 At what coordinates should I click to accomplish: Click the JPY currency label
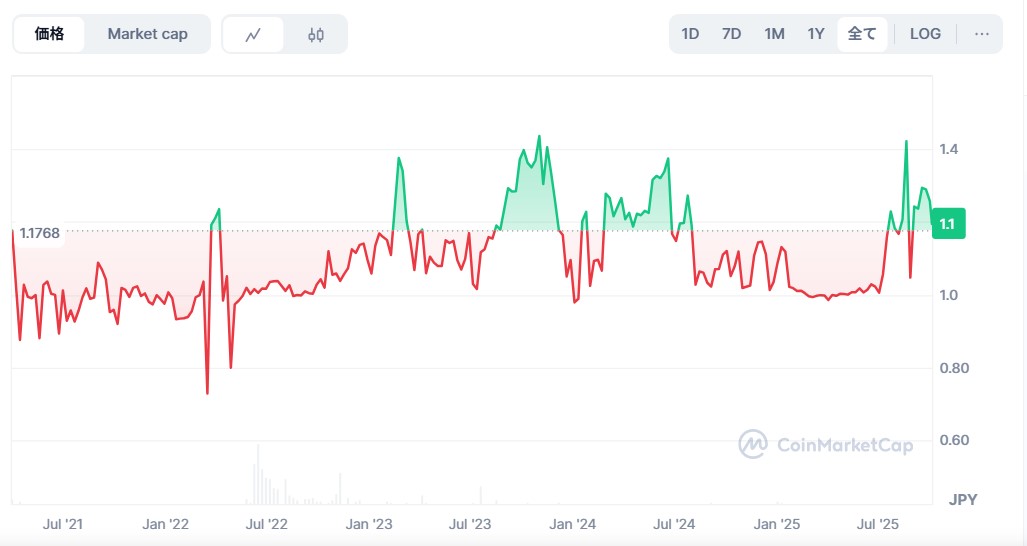(x=962, y=499)
